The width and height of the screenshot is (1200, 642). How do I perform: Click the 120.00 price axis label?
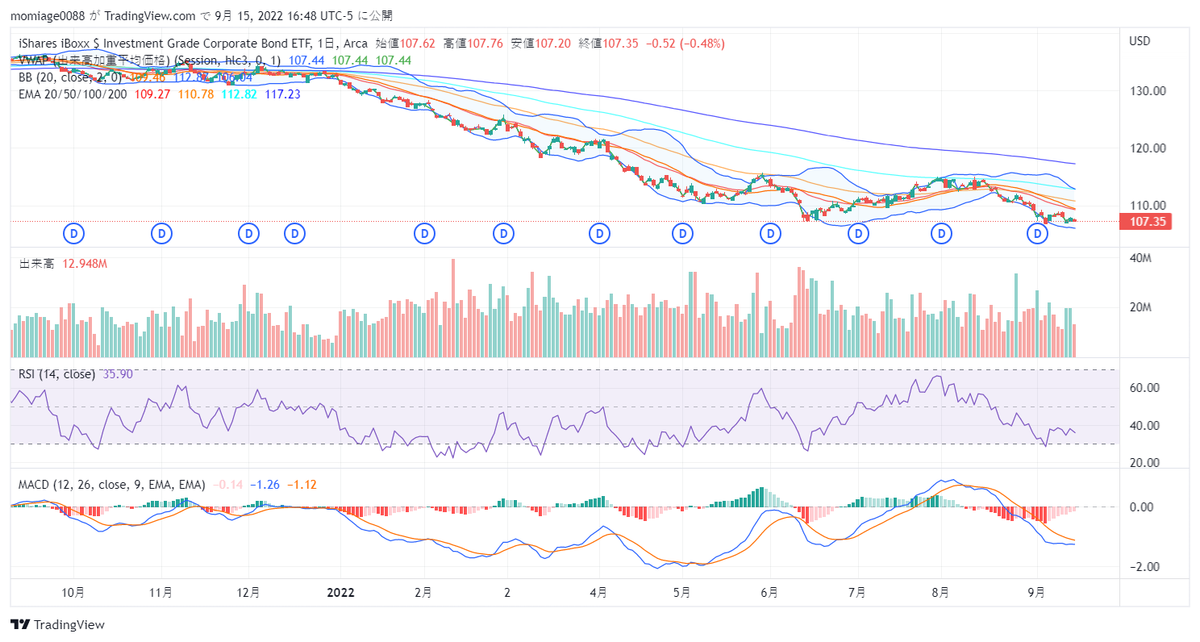[1148, 148]
